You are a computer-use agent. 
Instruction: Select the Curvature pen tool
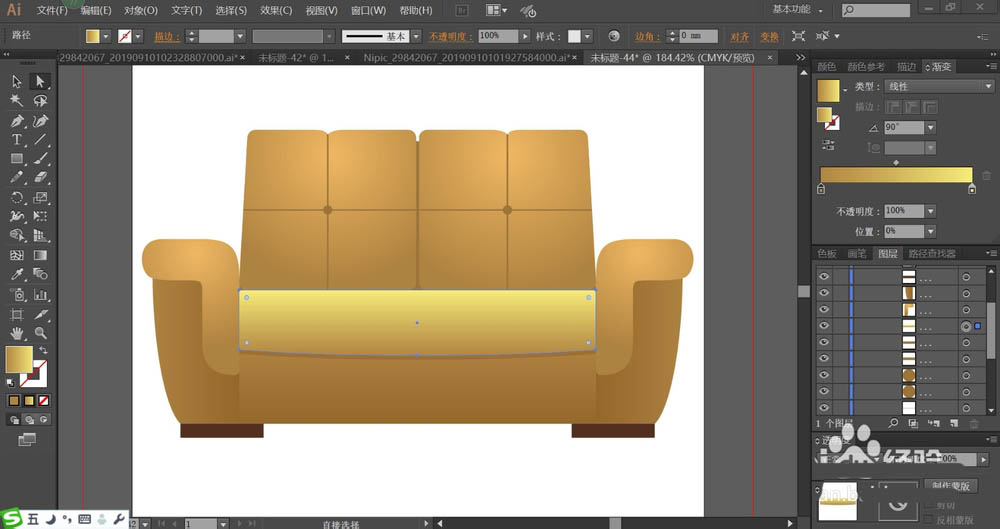pos(40,120)
